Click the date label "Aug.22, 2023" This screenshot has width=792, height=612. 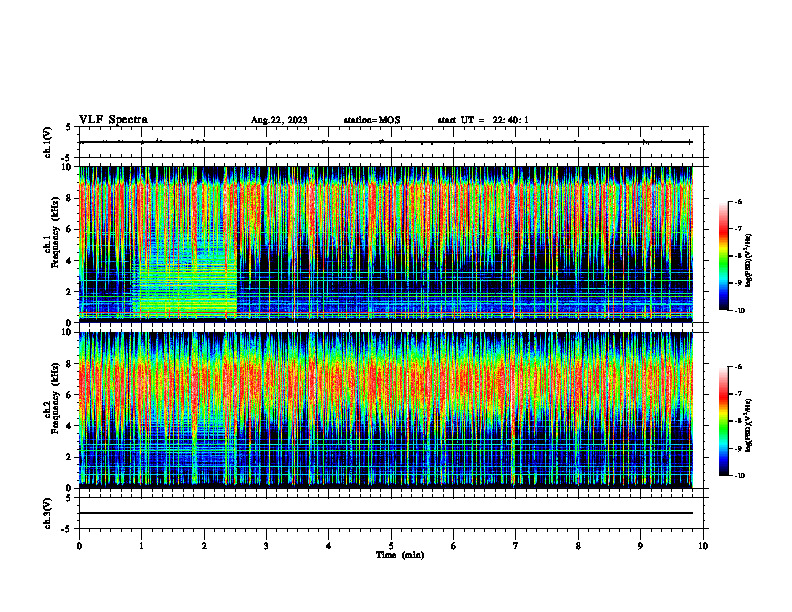tap(279, 120)
